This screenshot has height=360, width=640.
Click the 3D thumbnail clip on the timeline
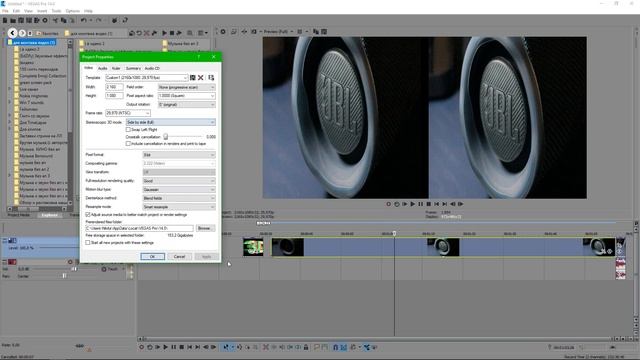pos(253,247)
